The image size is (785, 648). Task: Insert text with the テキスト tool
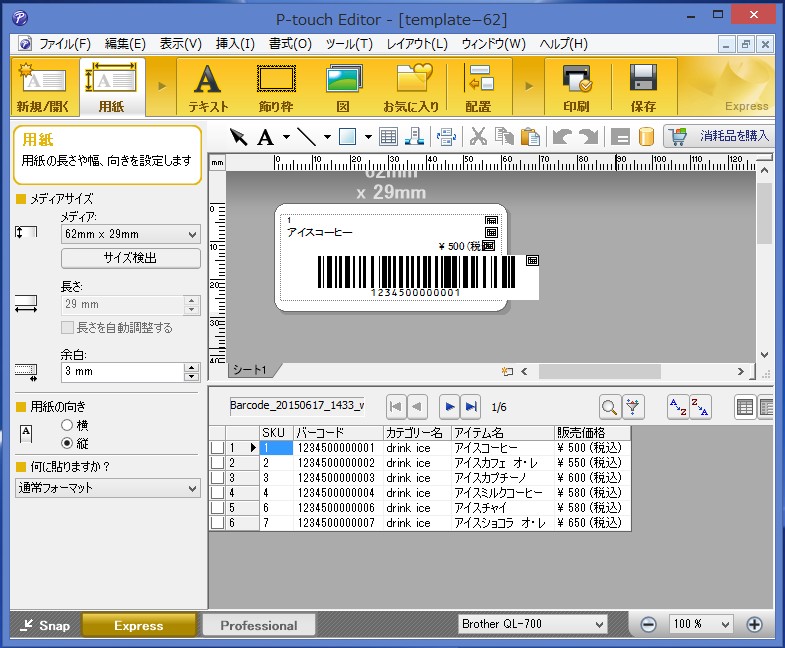[x=208, y=88]
